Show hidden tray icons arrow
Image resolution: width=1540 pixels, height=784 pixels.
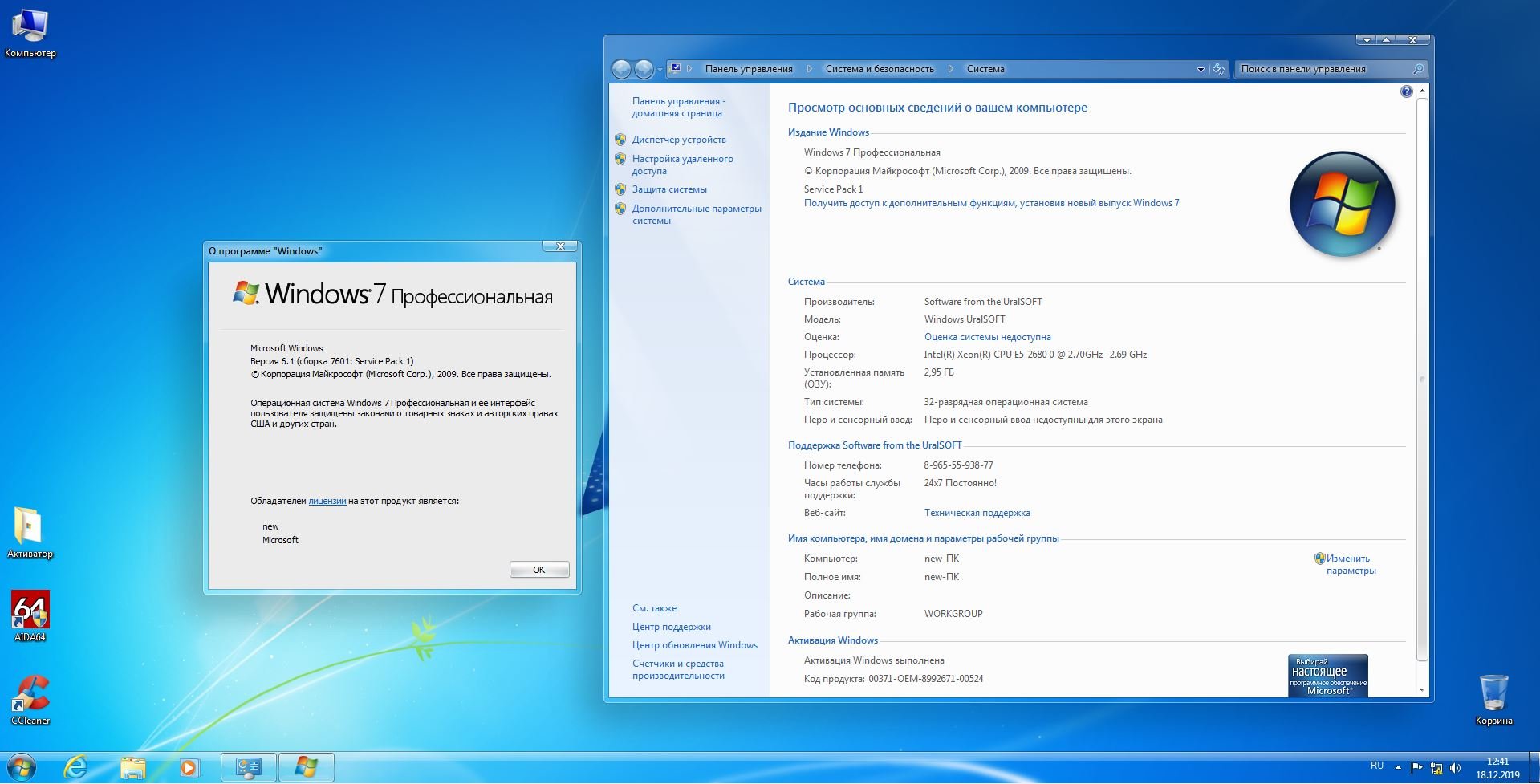click(1398, 767)
